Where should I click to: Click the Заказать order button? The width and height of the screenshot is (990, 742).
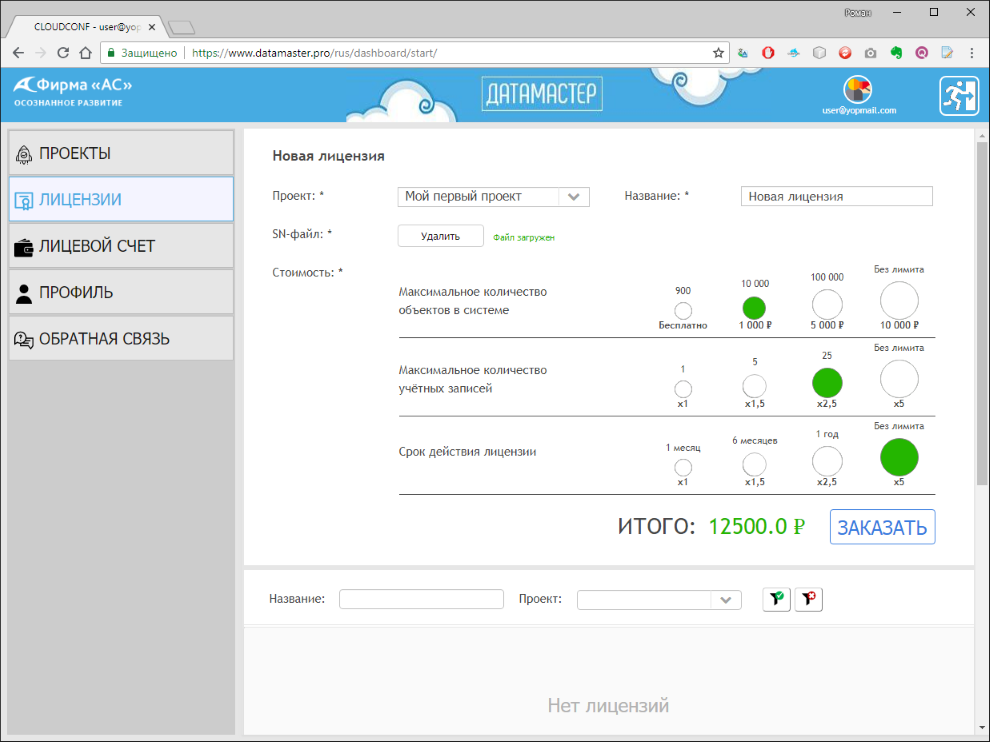pyautogui.click(x=882, y=527)
